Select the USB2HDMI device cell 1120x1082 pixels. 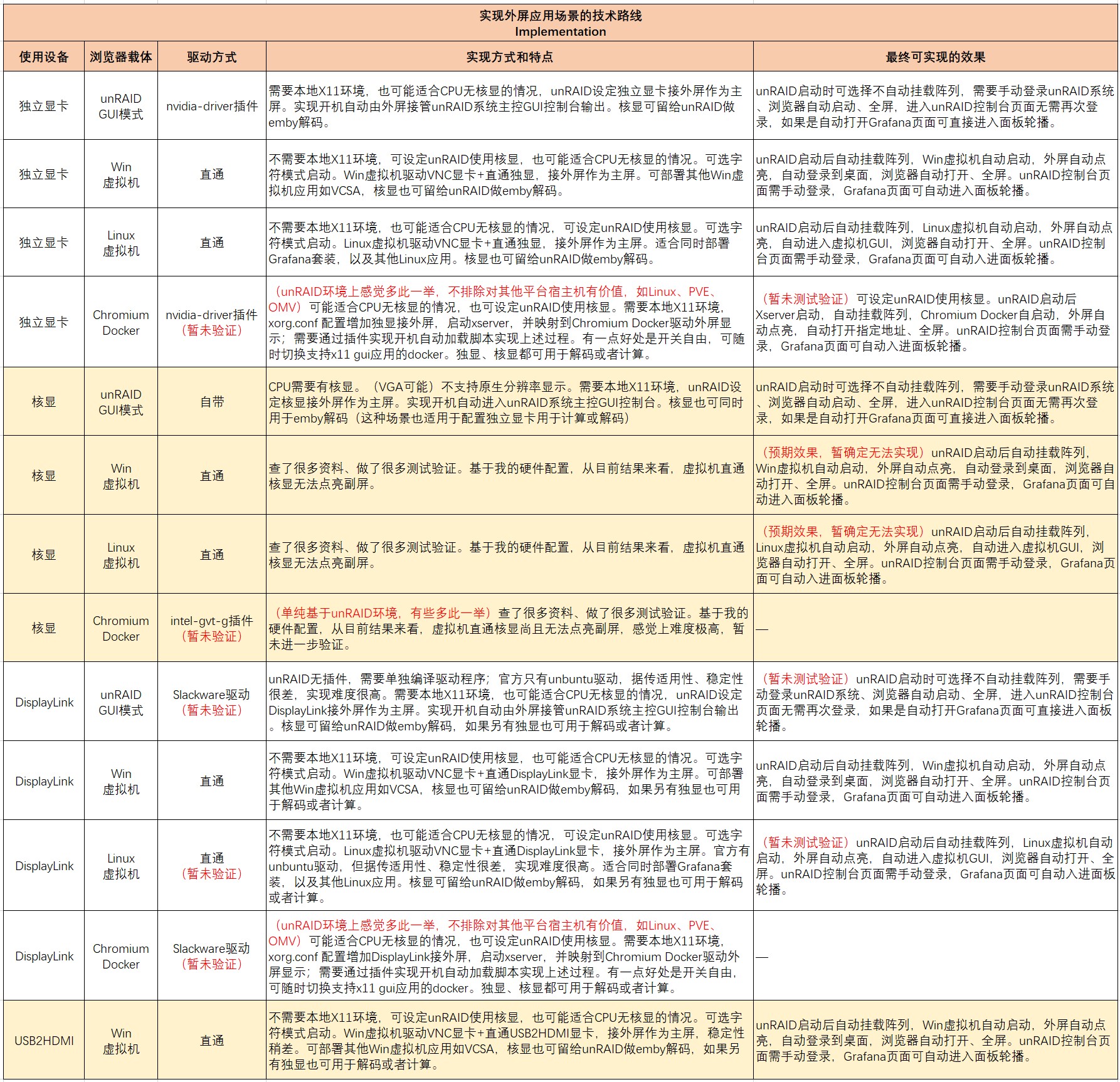coord(44,1040)
